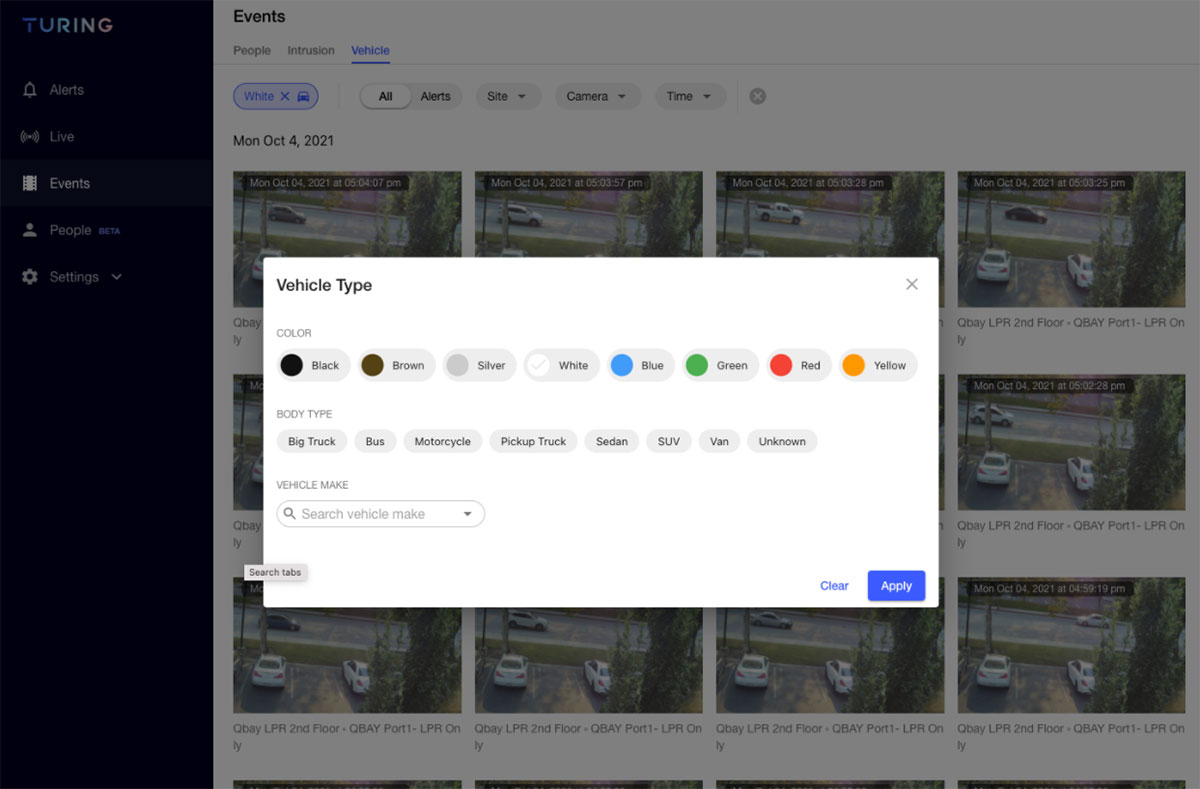Choose Yellow color chip
Screen dimensions: 1200x789
(878, 365)
